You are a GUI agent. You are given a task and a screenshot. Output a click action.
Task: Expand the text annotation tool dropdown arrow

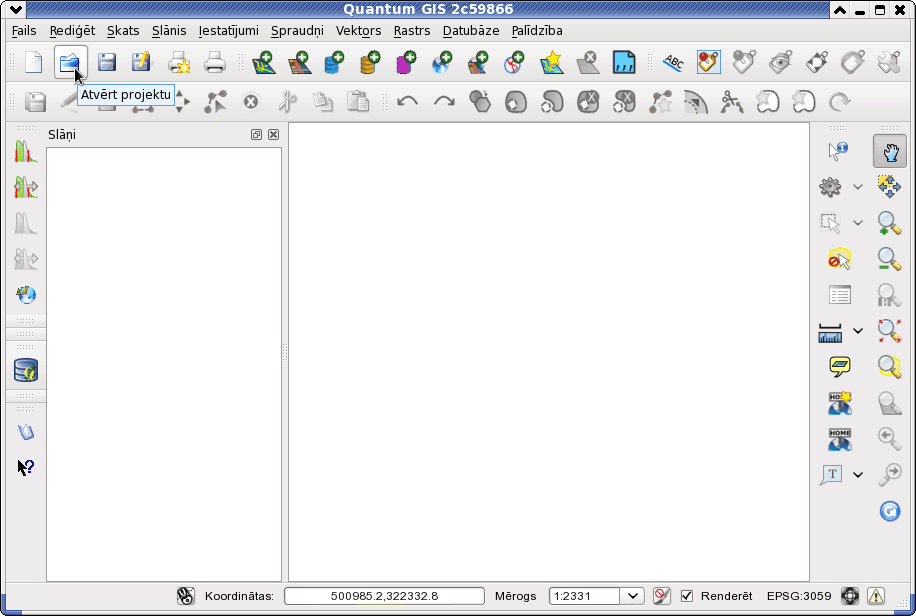tap(858, 475)
